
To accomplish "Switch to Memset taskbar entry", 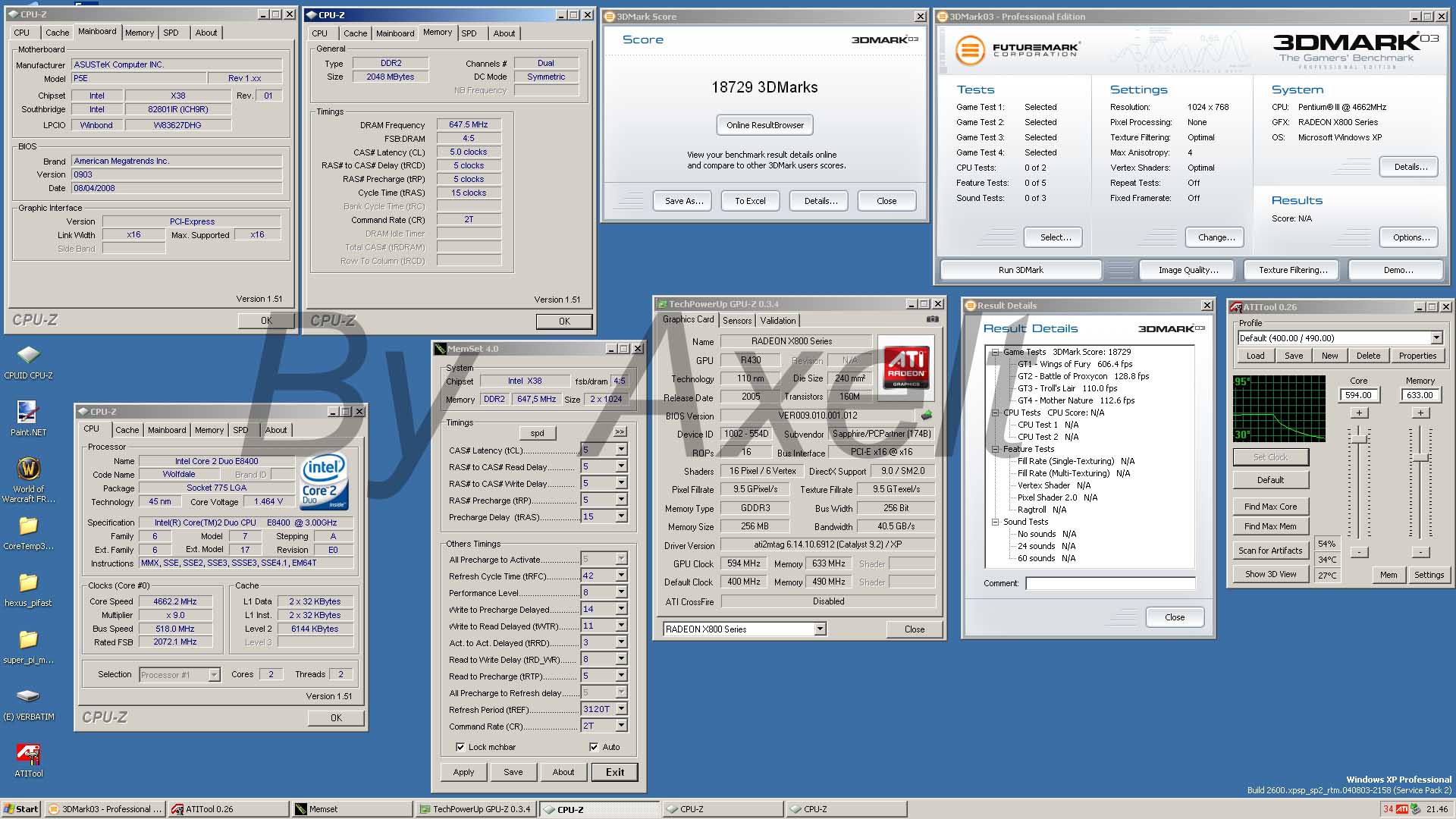I will [351, 809].
